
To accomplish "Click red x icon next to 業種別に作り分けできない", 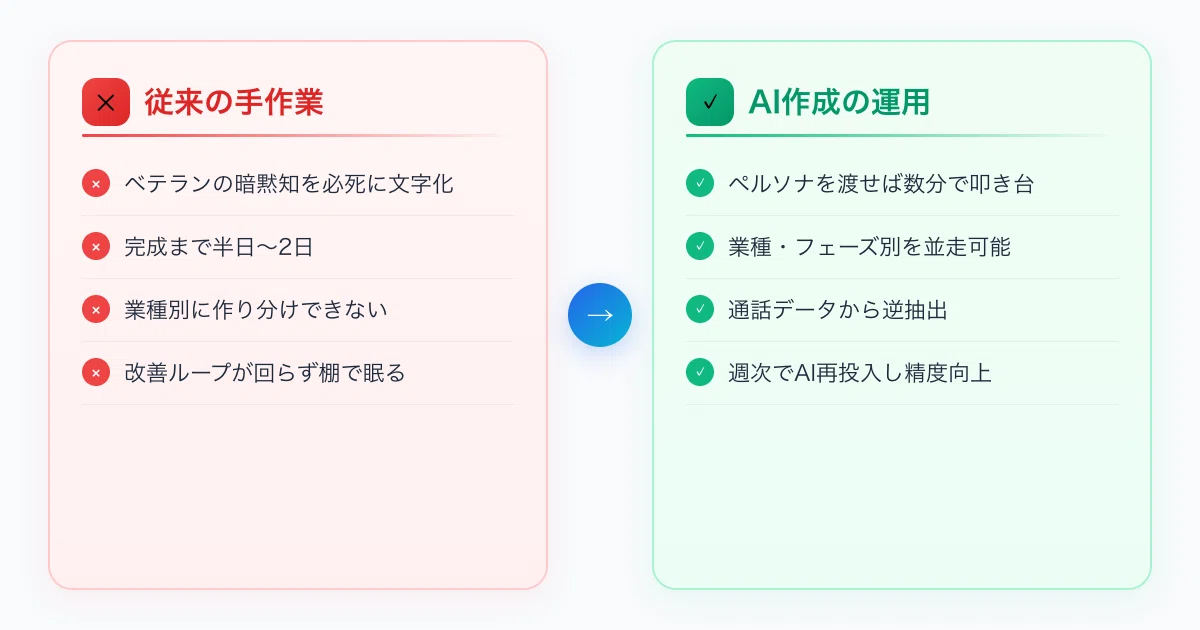I will click(96, 309).
